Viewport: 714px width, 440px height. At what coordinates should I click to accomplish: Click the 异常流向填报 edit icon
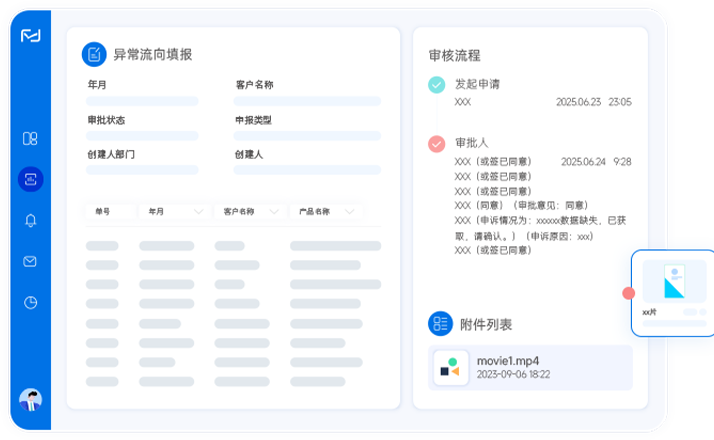(x=94, y=54)
